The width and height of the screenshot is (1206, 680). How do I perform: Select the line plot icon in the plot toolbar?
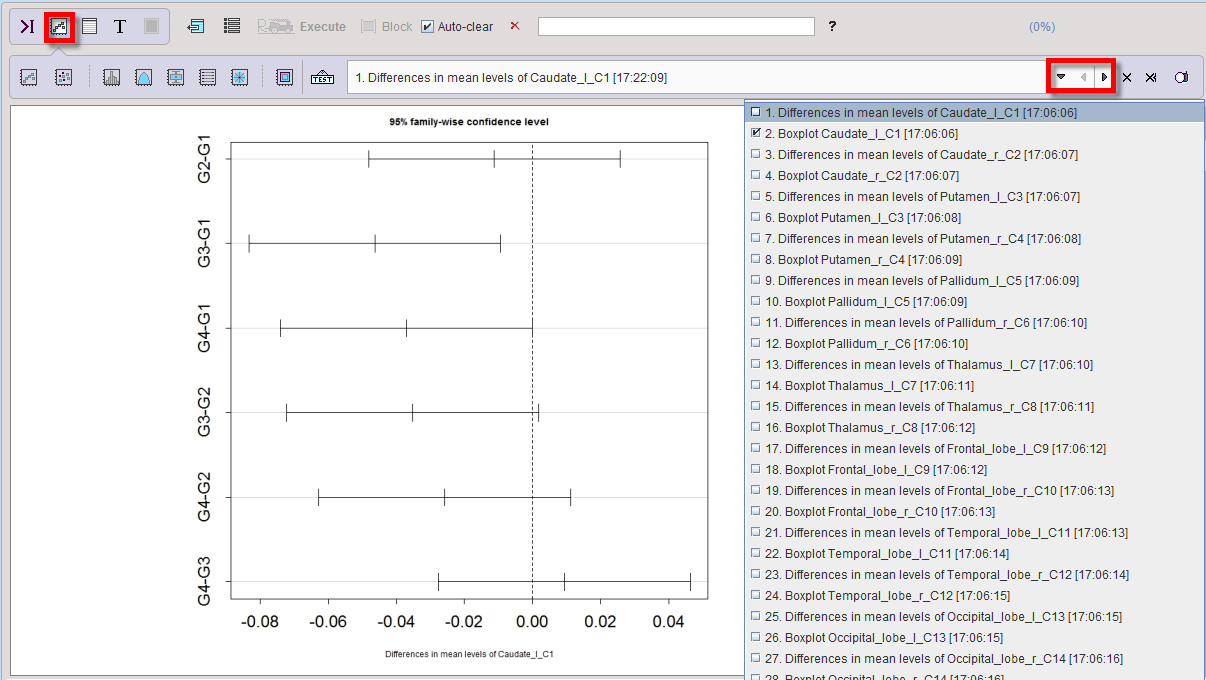click(x=29, y=77)
